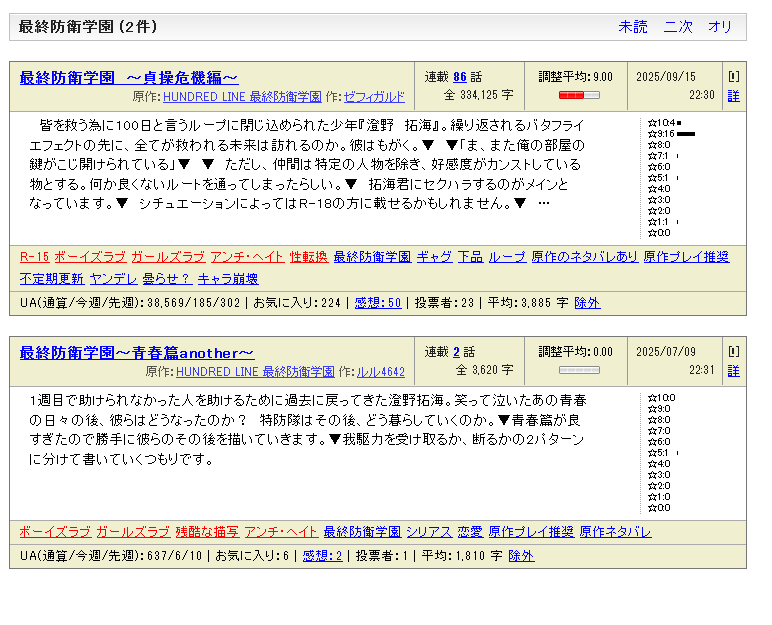Visit author ゼフィガルド's page
Screen dimensions: 772x625
point(374,97)
